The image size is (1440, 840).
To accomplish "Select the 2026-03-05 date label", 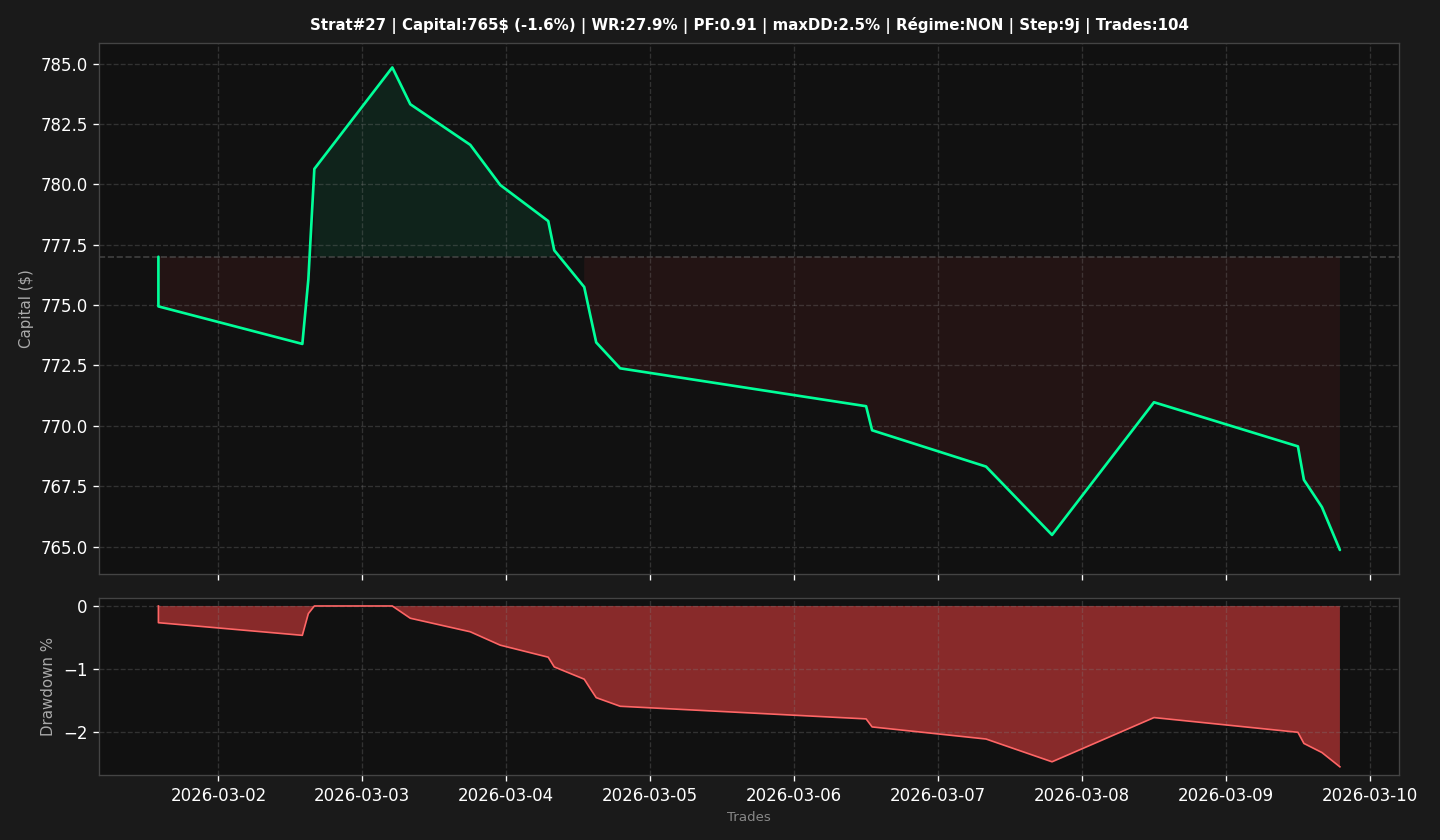I will click(650, 795).
